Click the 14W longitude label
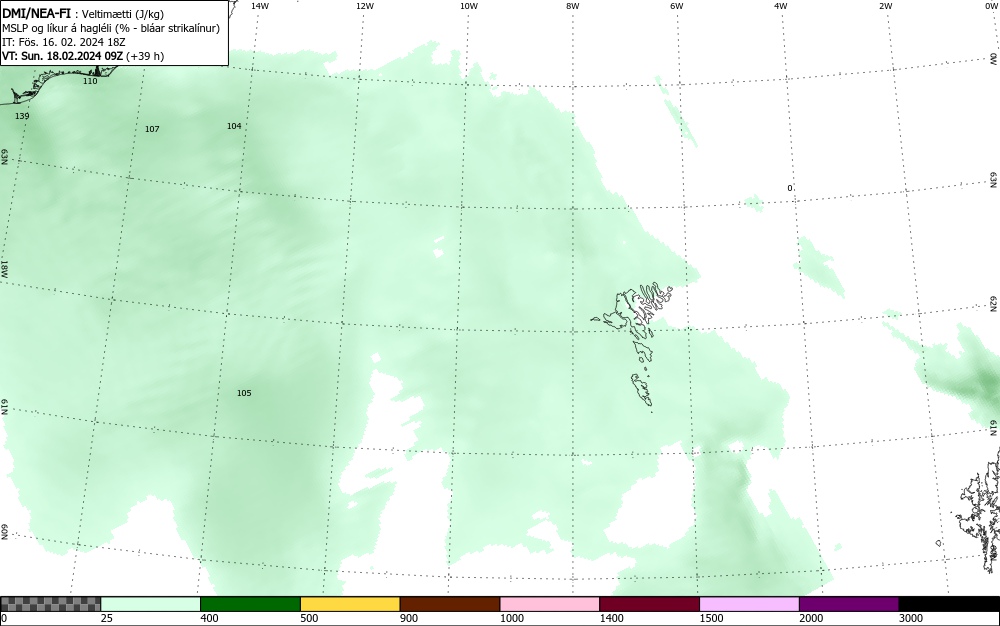 click(x=260, y=6)
